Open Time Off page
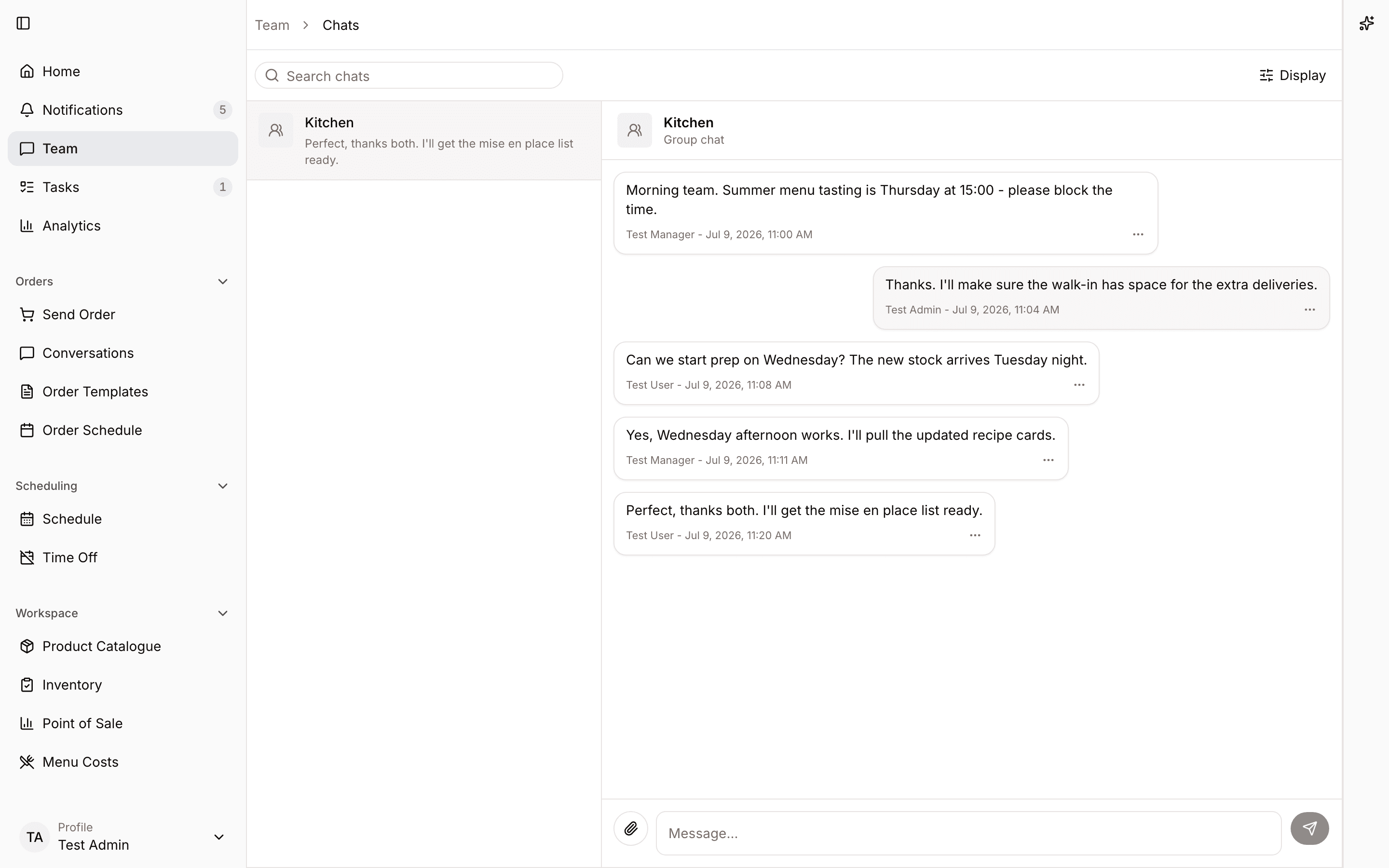The height and width of the screenshot is (868, 1389). 123,557
